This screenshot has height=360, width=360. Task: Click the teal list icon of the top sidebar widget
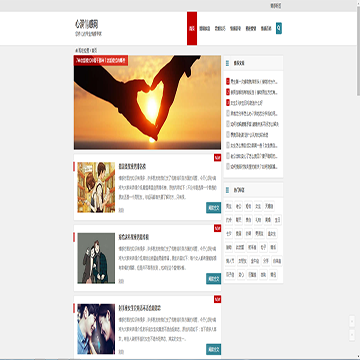point(228,63)
